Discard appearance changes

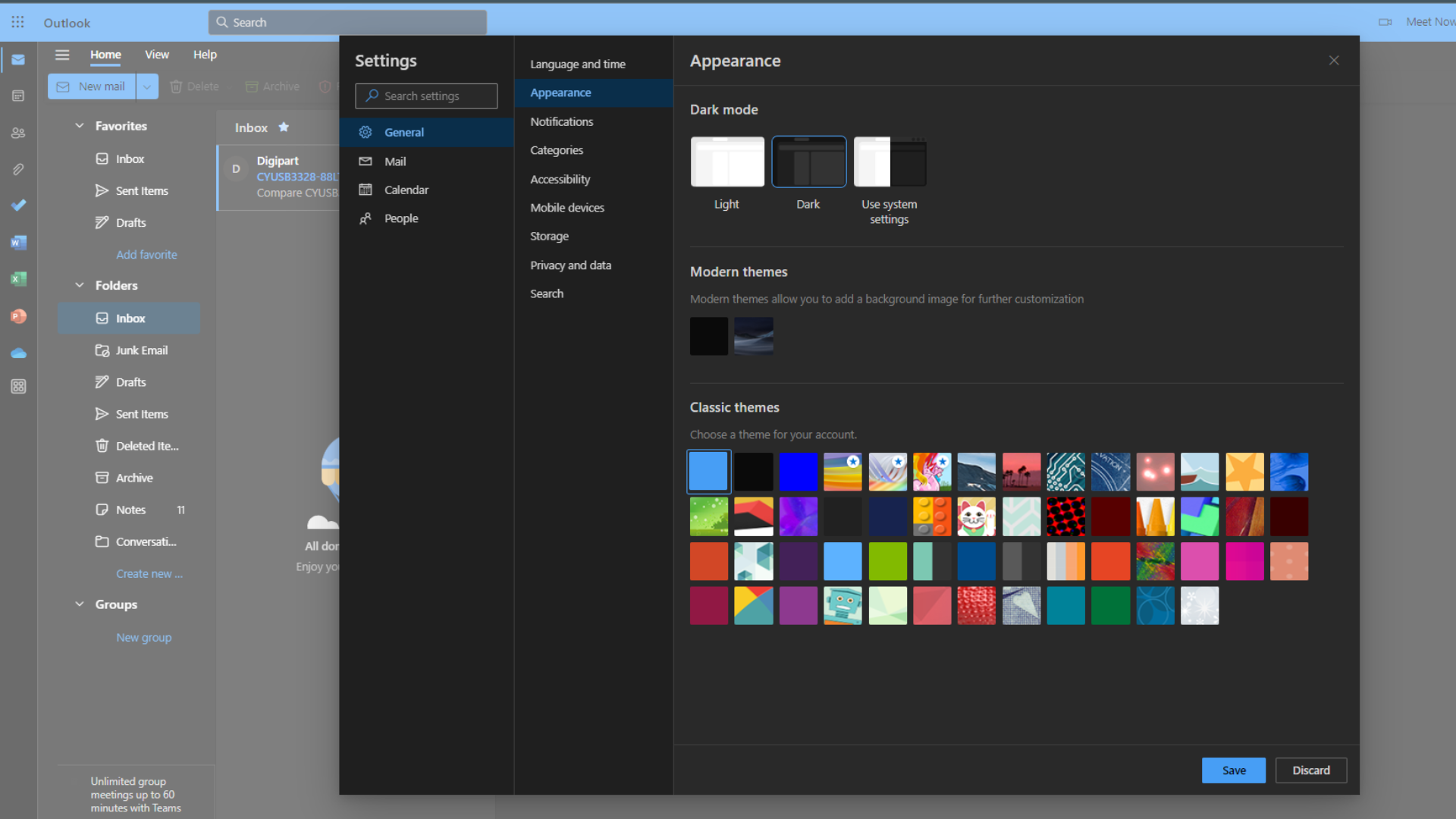[x=1311, y=770]
